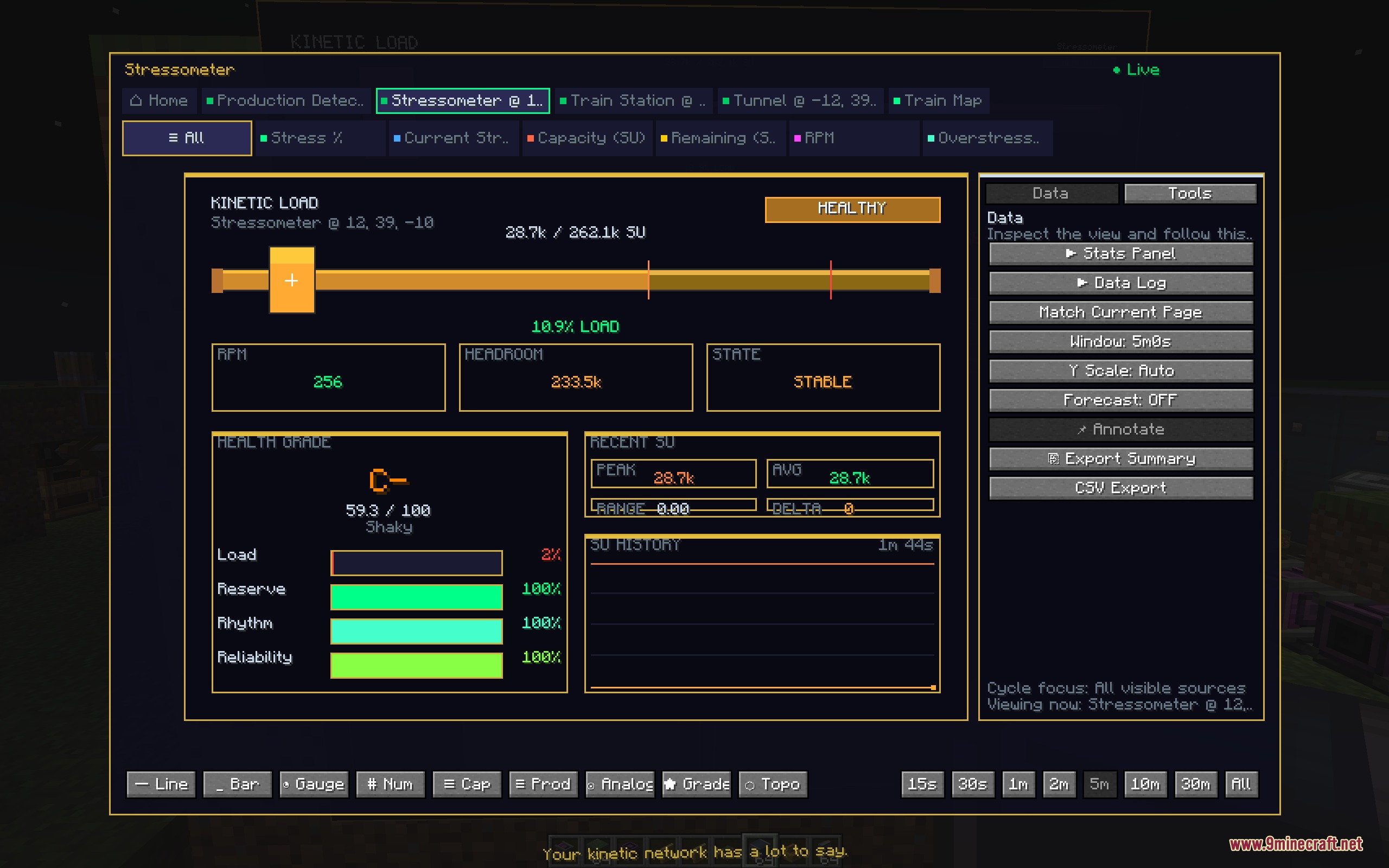1389x868 pixels.
Task: Switch sidebar to Data tab
Action: coord(1052,194)
